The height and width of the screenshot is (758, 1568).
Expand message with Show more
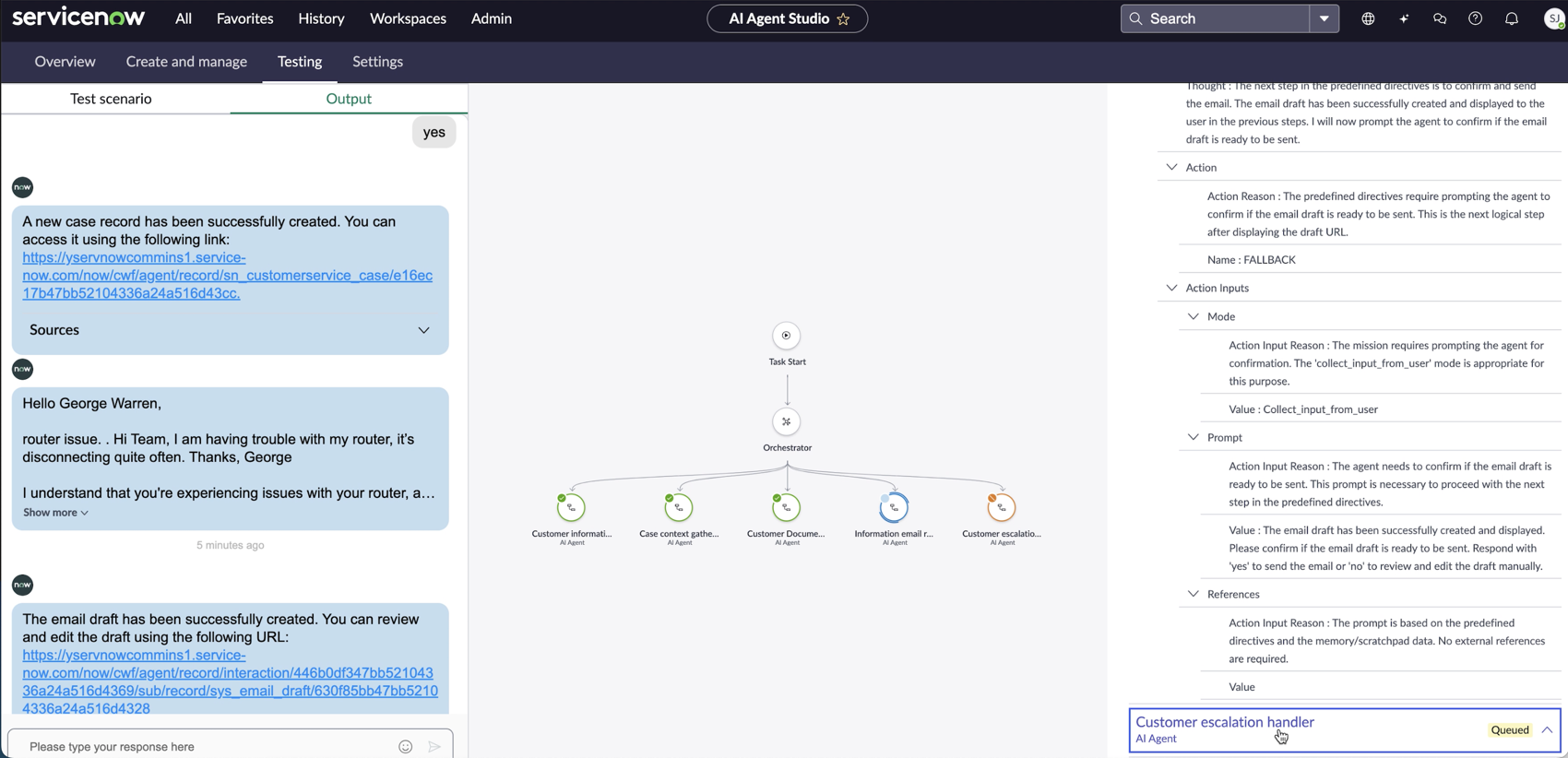coord(55,513)
